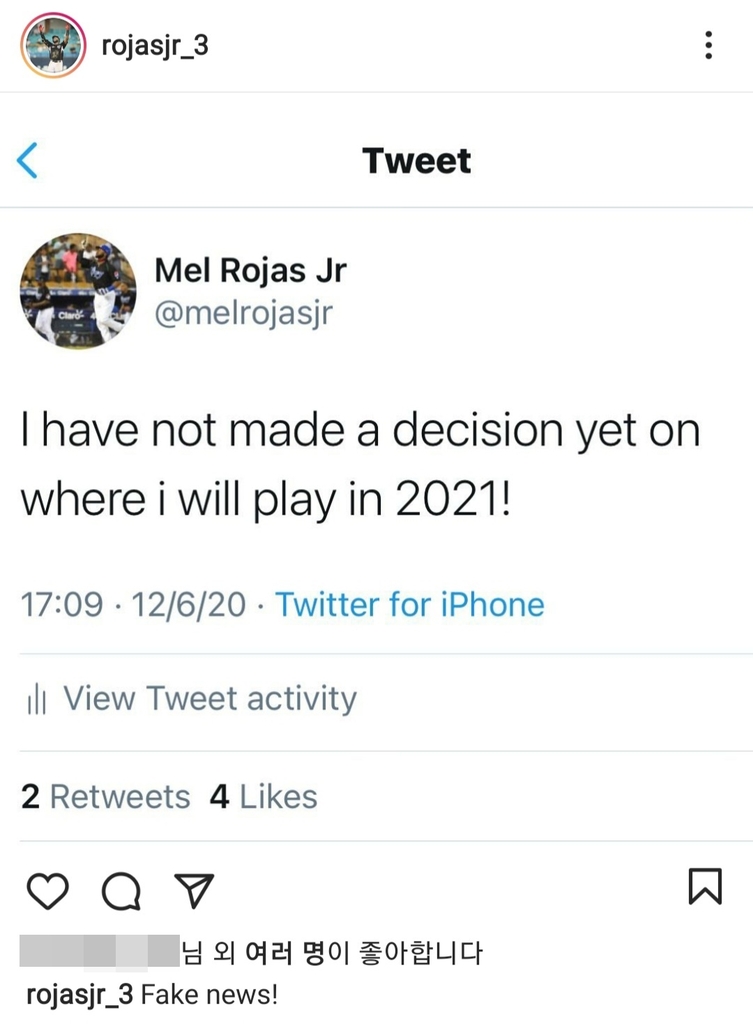Open the rojasjr_3 profile picture
Viewport: 753px width, 1024px height.
click(54, 45)
